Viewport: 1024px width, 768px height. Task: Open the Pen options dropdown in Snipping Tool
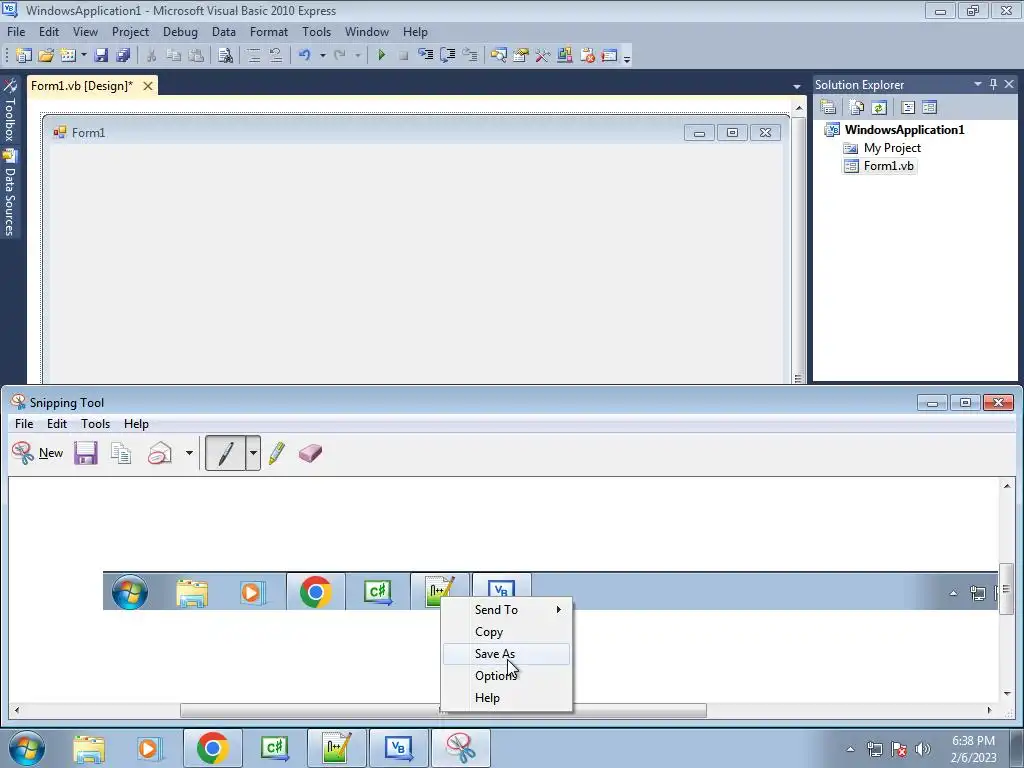(253, 453)
